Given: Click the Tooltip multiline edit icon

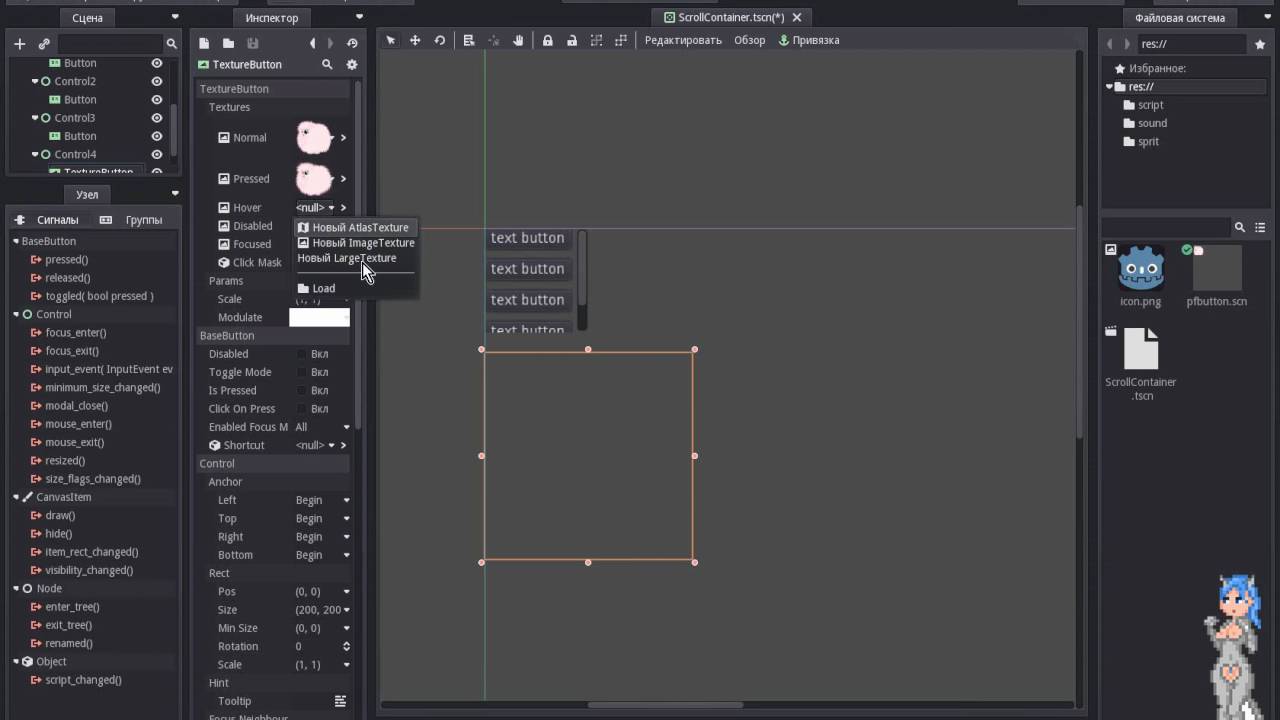Looking at the screenshot, I should coord(340,701).
